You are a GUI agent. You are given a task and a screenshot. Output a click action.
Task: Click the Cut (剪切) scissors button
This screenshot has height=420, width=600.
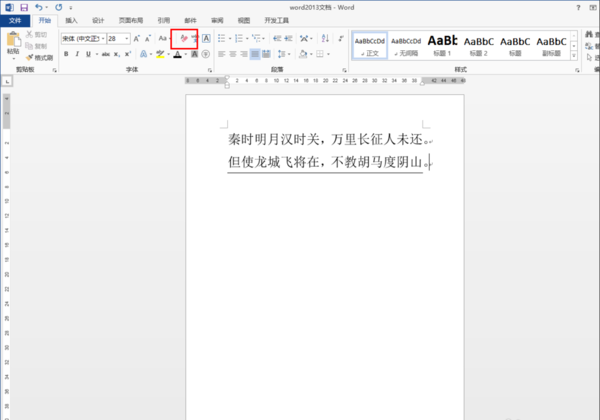pos(36,34)
